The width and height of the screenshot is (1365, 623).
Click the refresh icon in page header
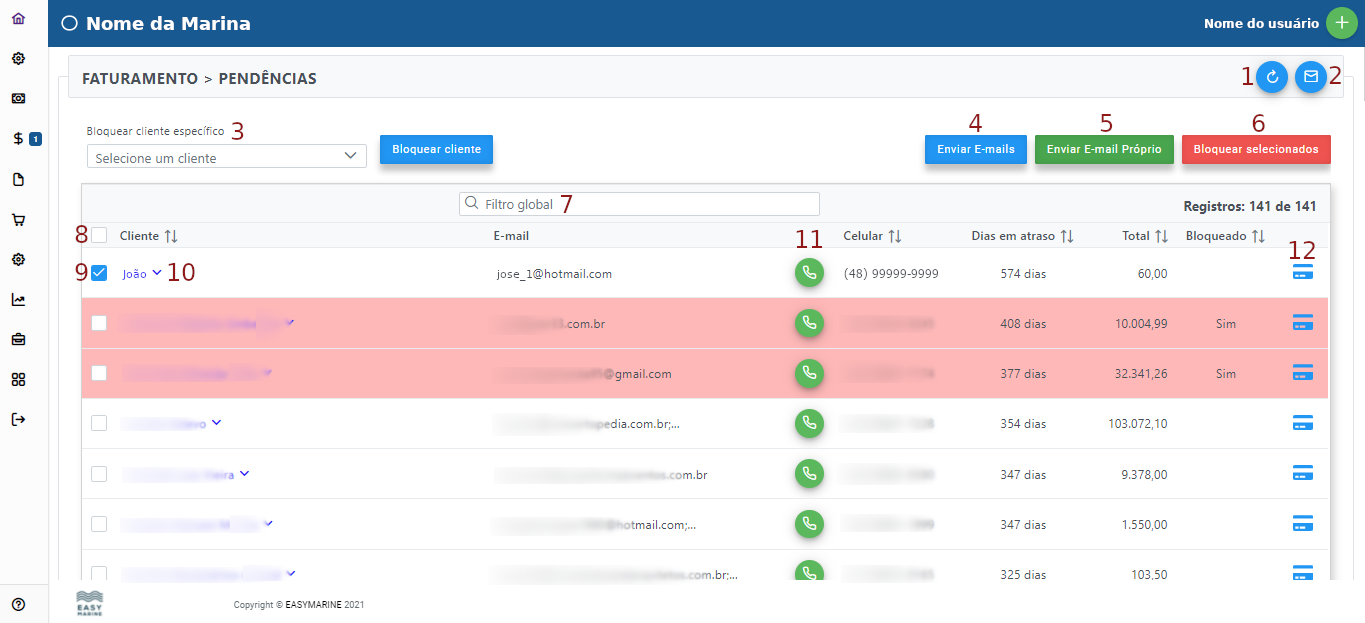click(x=1272, y=77)
